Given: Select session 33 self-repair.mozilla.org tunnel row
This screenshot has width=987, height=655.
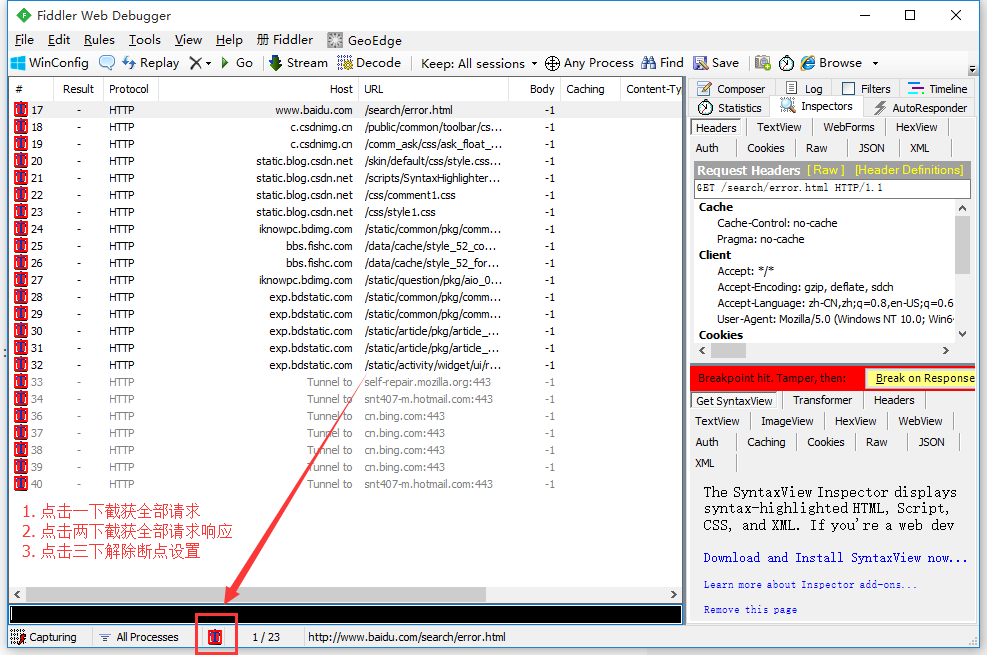Looking at the screenshot, I should [x=346, y=382].
